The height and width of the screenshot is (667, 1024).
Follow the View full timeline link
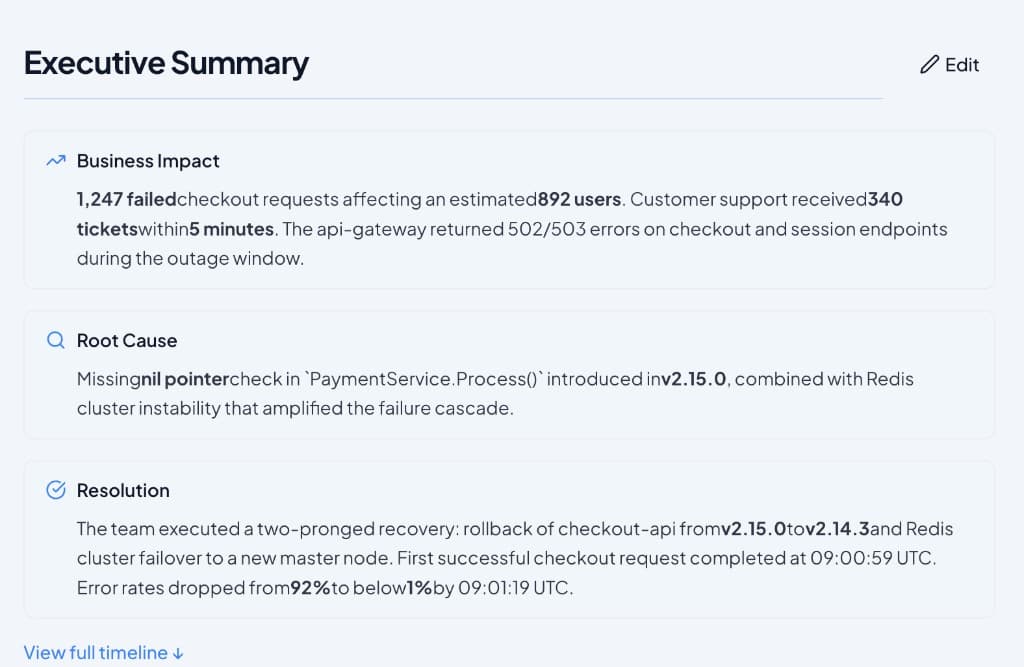click(x=94, y=652)
